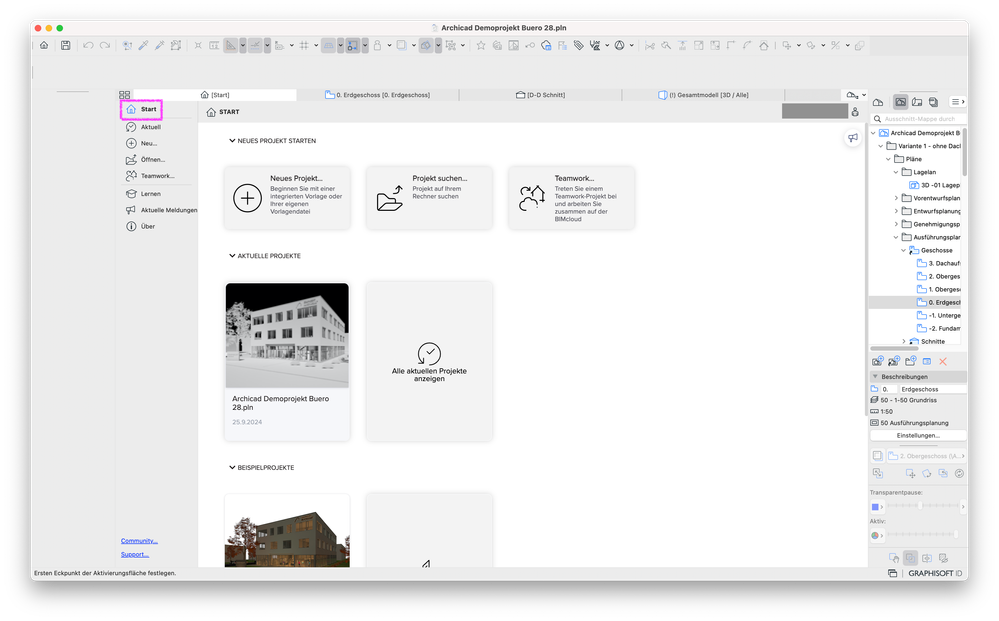The image size is (999, 621).
Task: Switch Navigator to View Map icon
Action: [900, 102]
